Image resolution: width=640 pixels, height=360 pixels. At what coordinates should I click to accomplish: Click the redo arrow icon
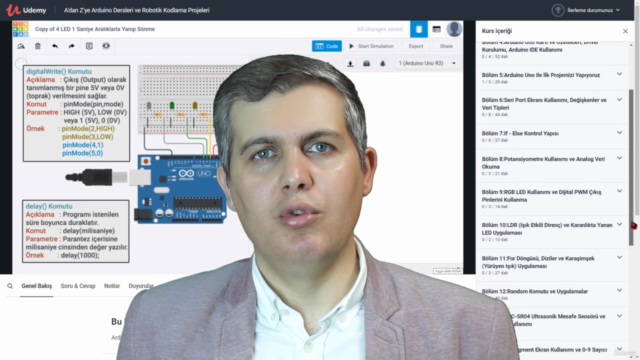point(71,46)
